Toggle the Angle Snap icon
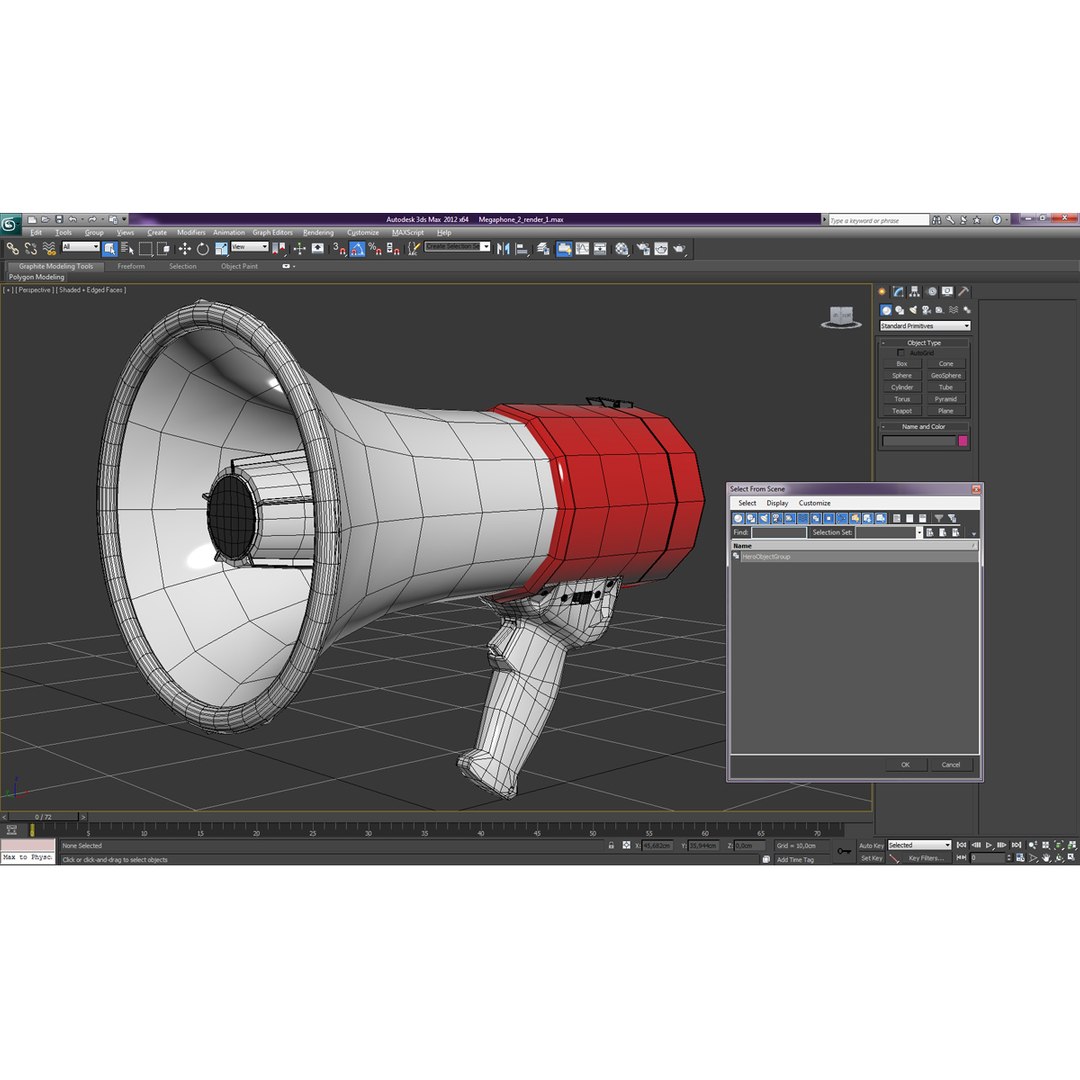The width and height of the screenshot is (1080, 1080). coord(357,249)
